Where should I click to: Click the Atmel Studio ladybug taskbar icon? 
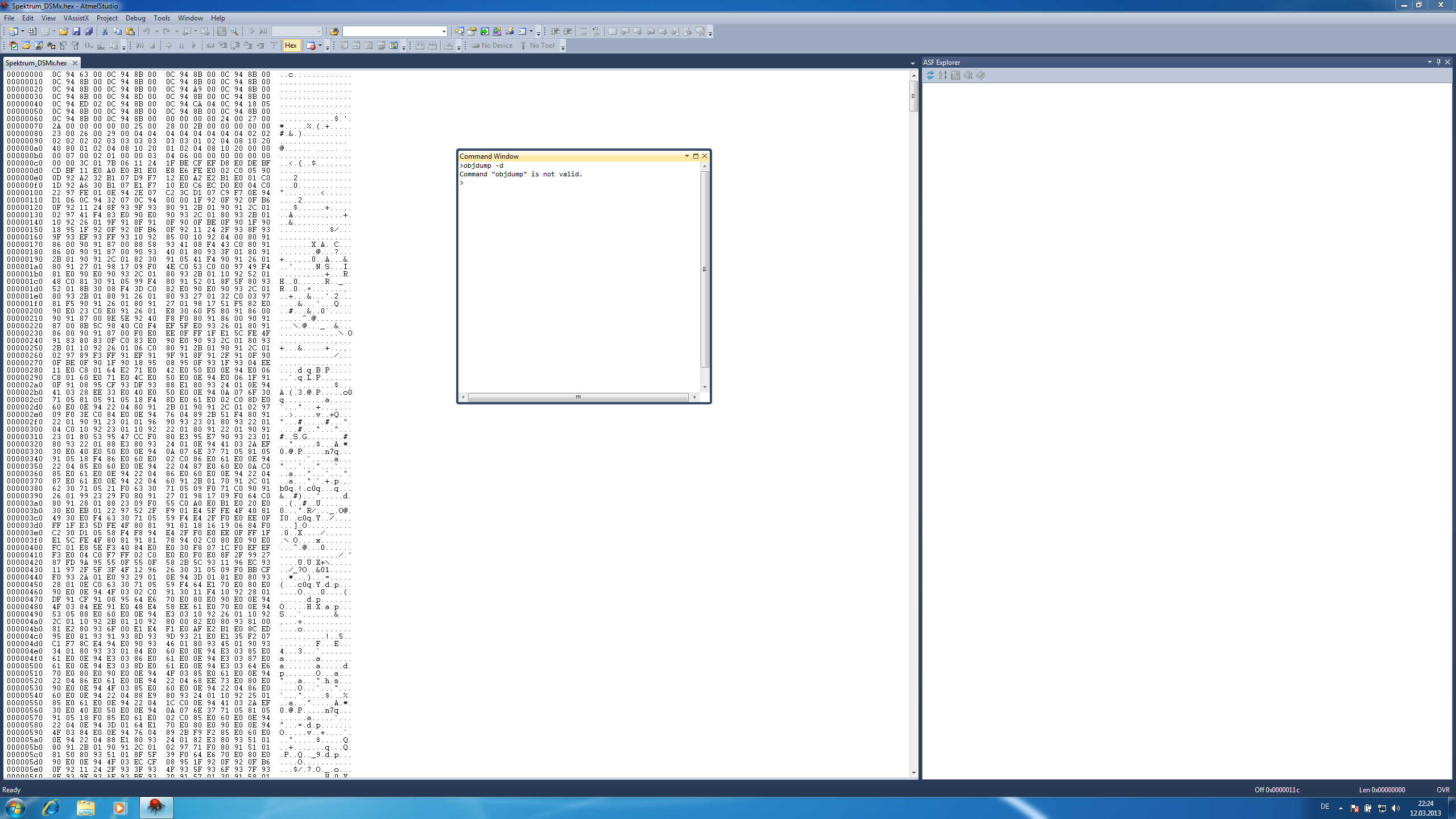156,807
